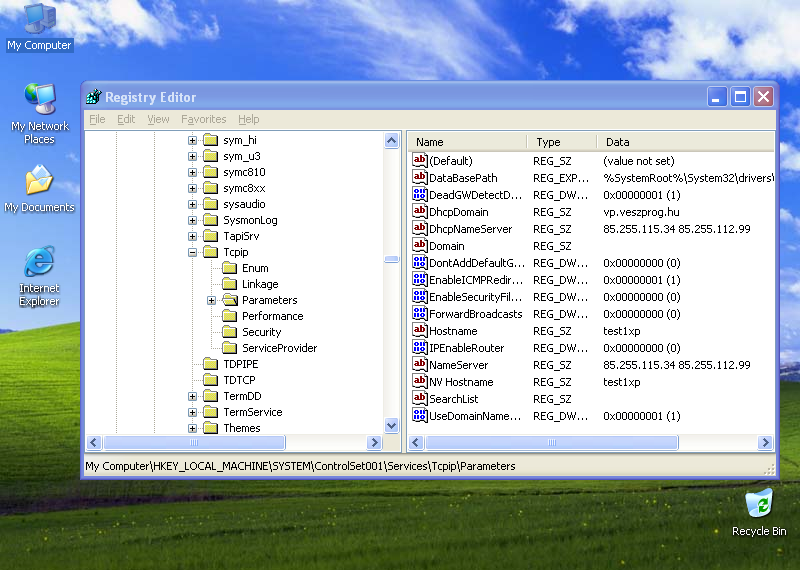Sort values by Name column header
800x570 pixels.
pyautogui.click(x=467, y=142)
